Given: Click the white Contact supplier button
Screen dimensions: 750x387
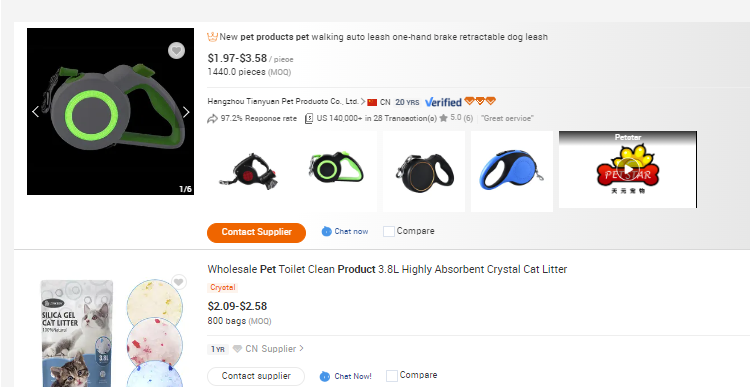Looking at the screenshot, I should click(256, 376).
